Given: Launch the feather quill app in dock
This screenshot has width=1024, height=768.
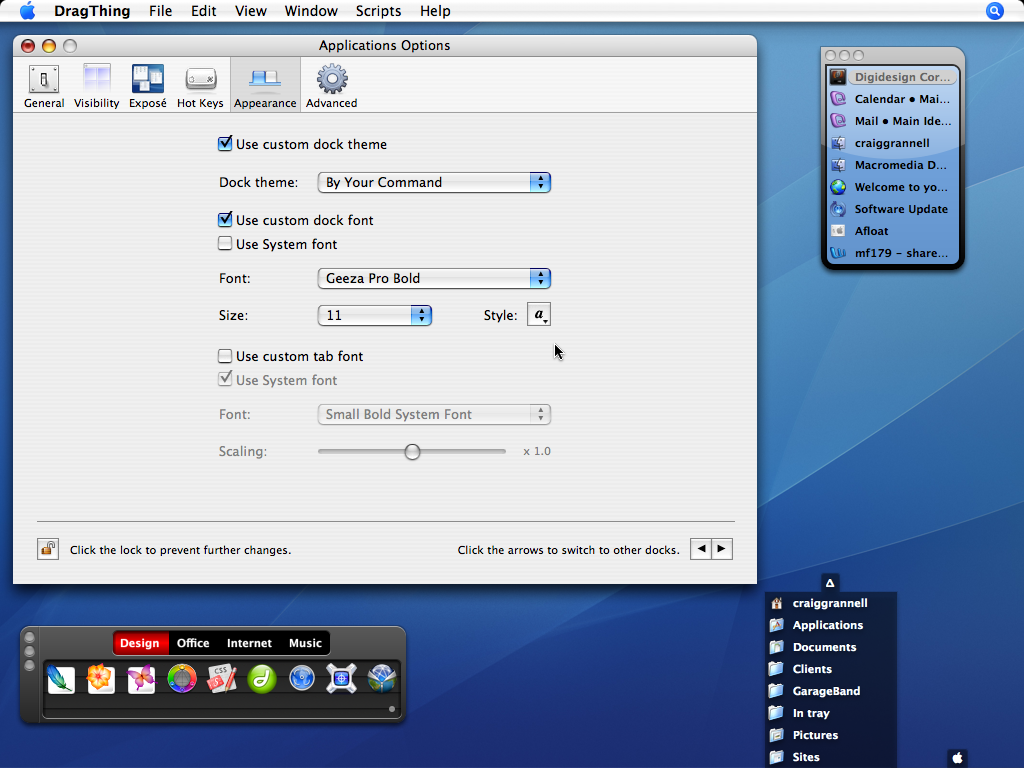Looking at the screenshot, I should 61,679.
